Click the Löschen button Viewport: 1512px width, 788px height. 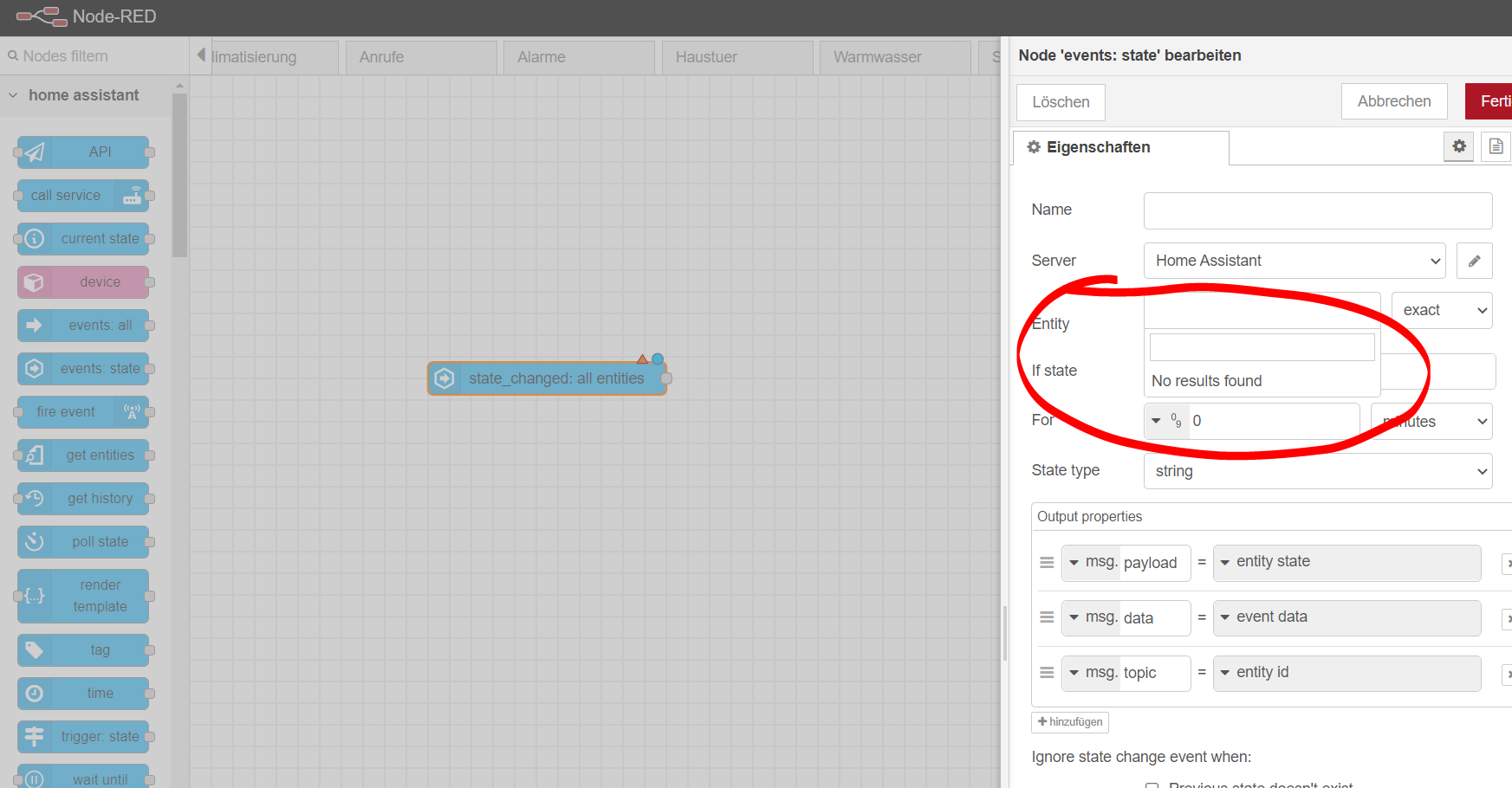point(1060,102)
